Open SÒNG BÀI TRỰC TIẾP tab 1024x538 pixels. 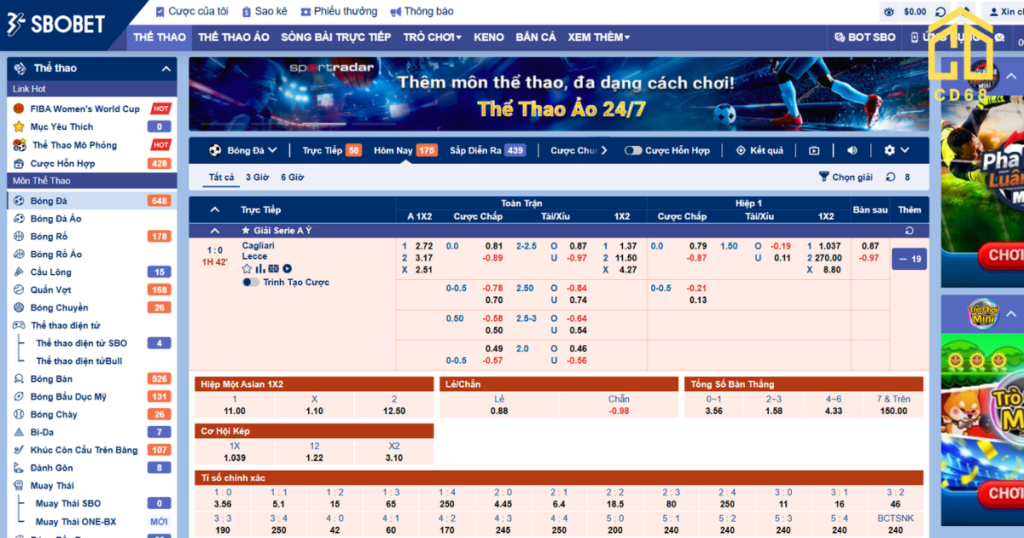336,37
